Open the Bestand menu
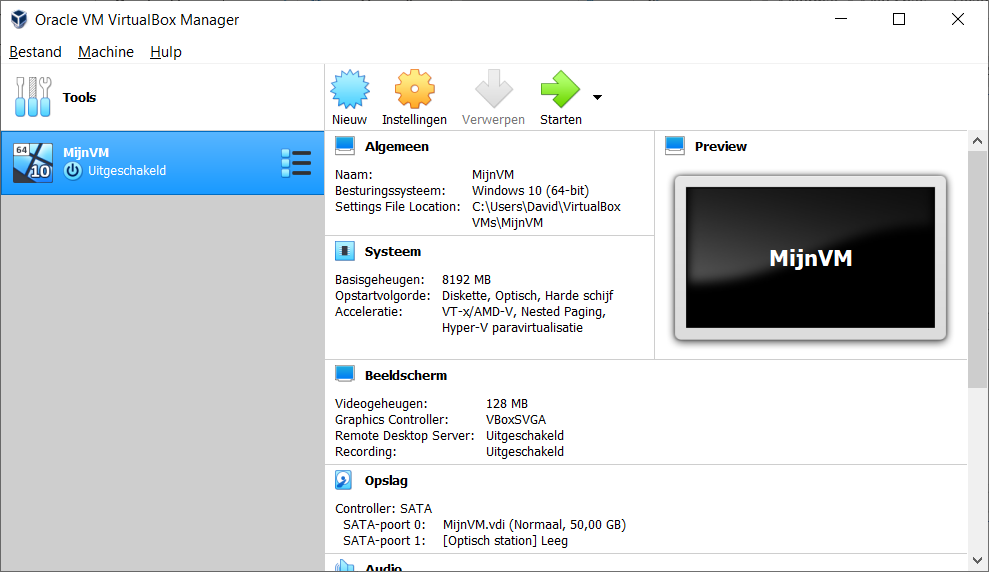The image size is (989, 572). pos(35,52)
